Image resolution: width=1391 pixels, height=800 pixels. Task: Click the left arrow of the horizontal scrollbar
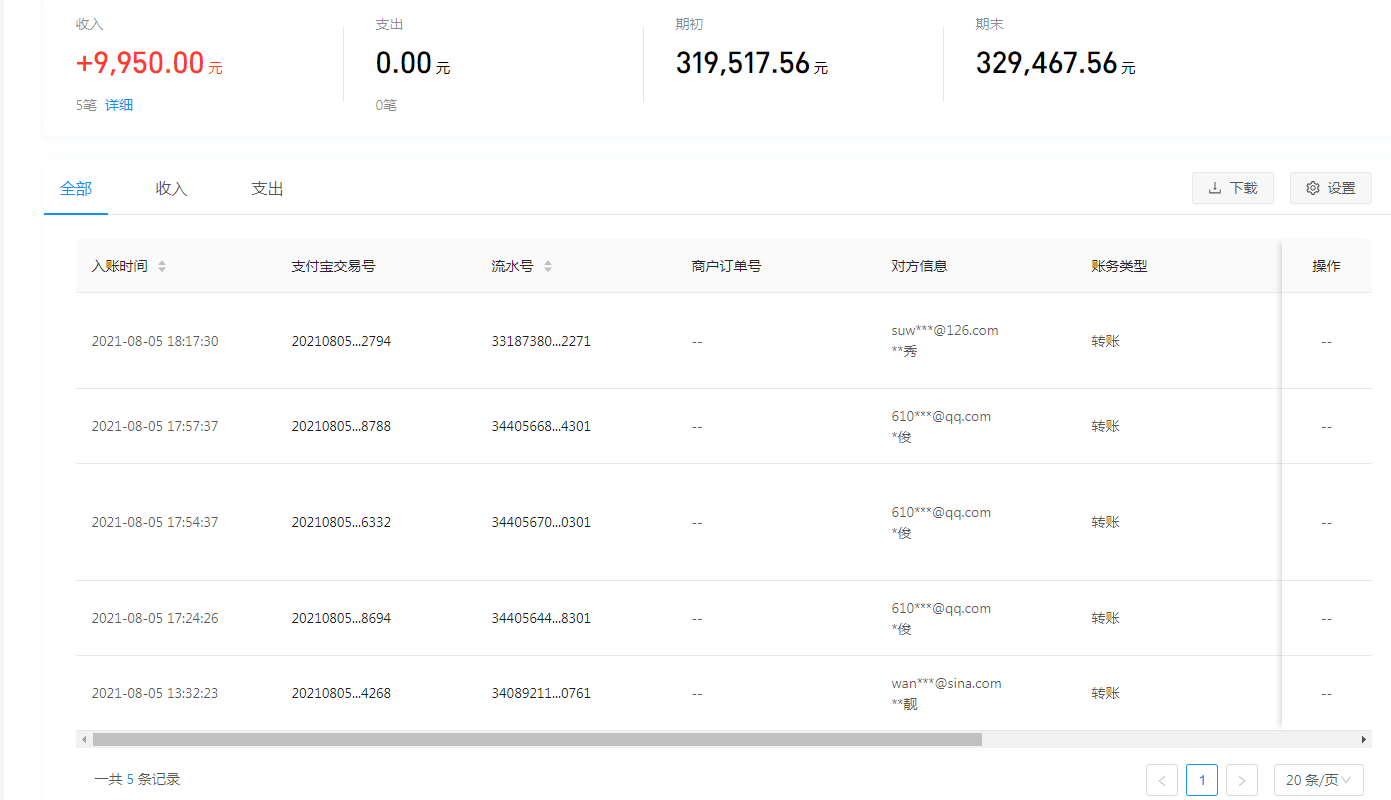(84, 738)
